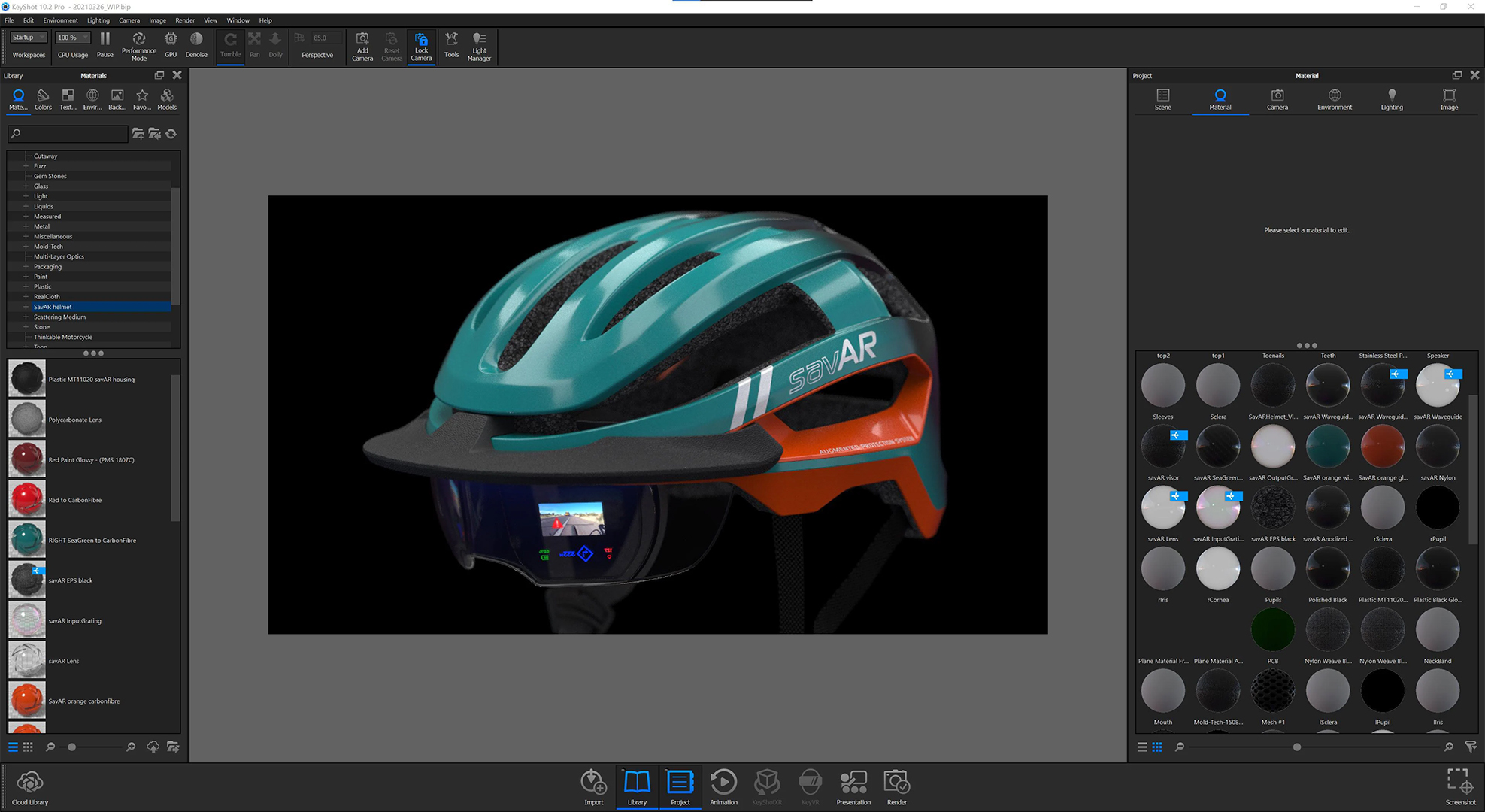Switch to library Environments tab
Image resolution: width=1485 pixels, height=812 pixels.
(x=92, y=99)
